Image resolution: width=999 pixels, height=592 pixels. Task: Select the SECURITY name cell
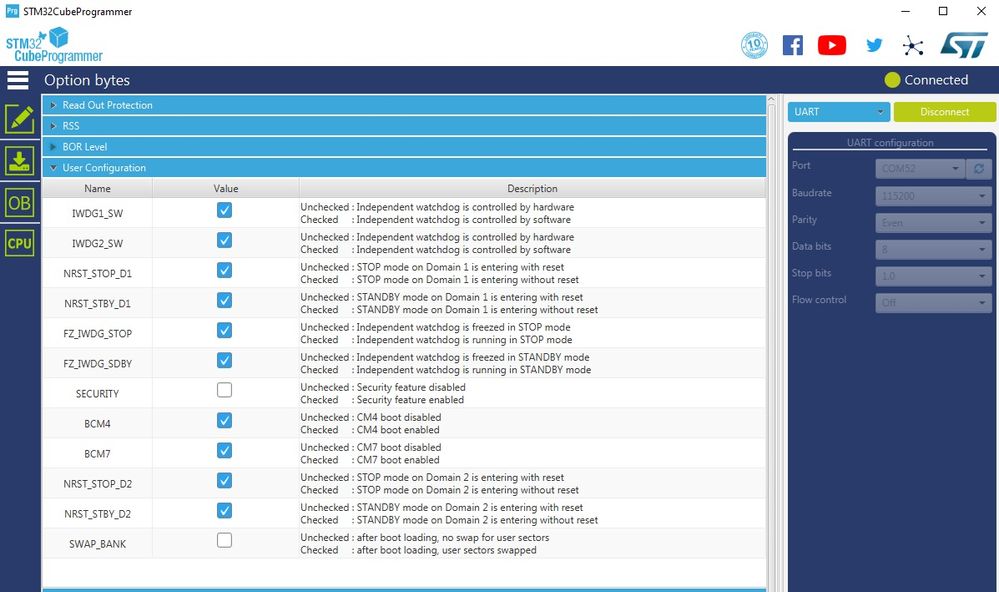pyautogui.click(x=97, y=393)
